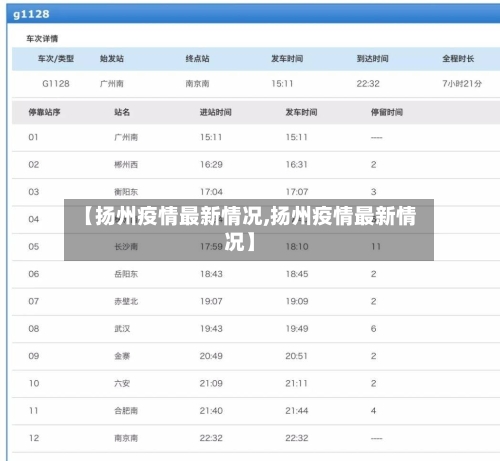The width and height of the screenshot is (500, 461).
Task: Select stop number 02
Action: 34,164
